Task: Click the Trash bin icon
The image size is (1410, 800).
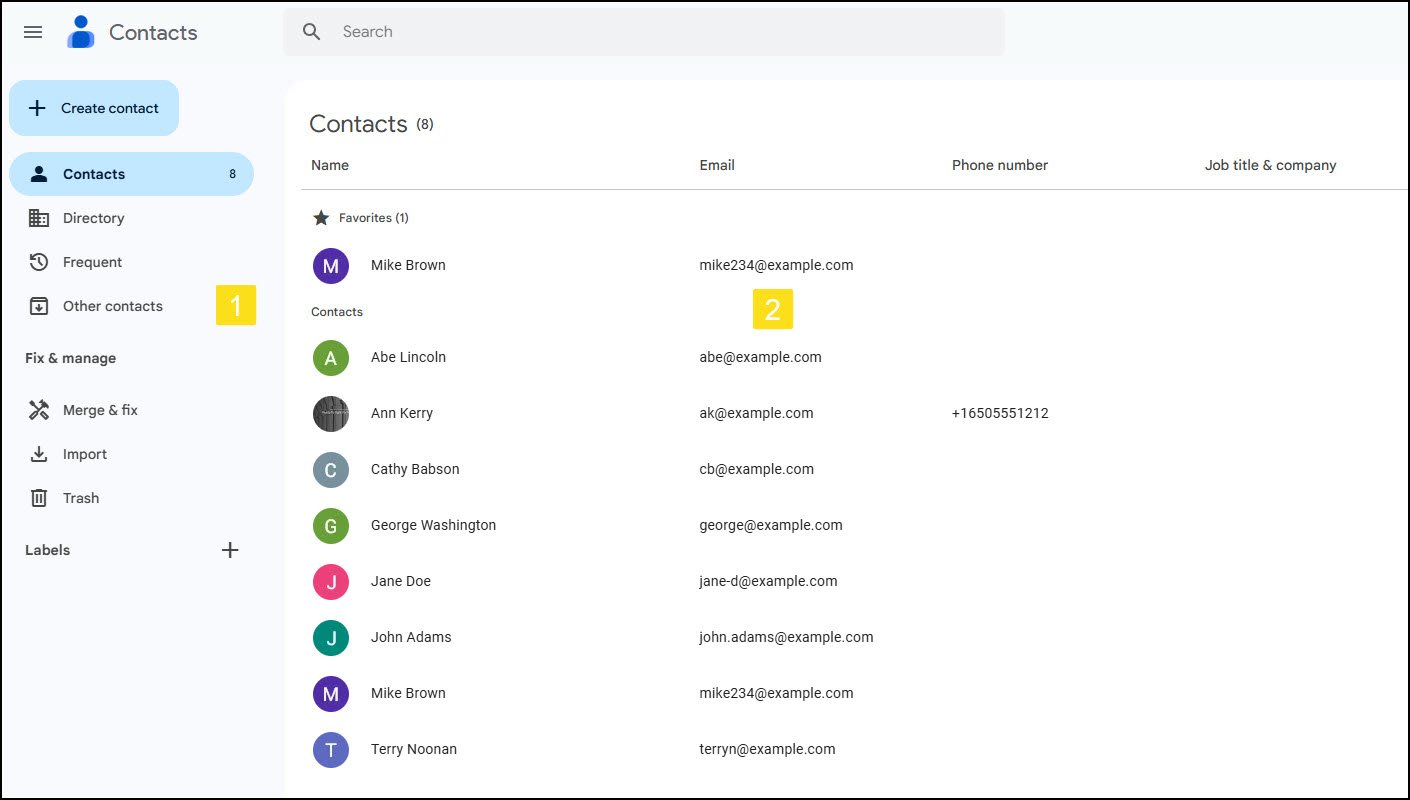Action: 39,498
